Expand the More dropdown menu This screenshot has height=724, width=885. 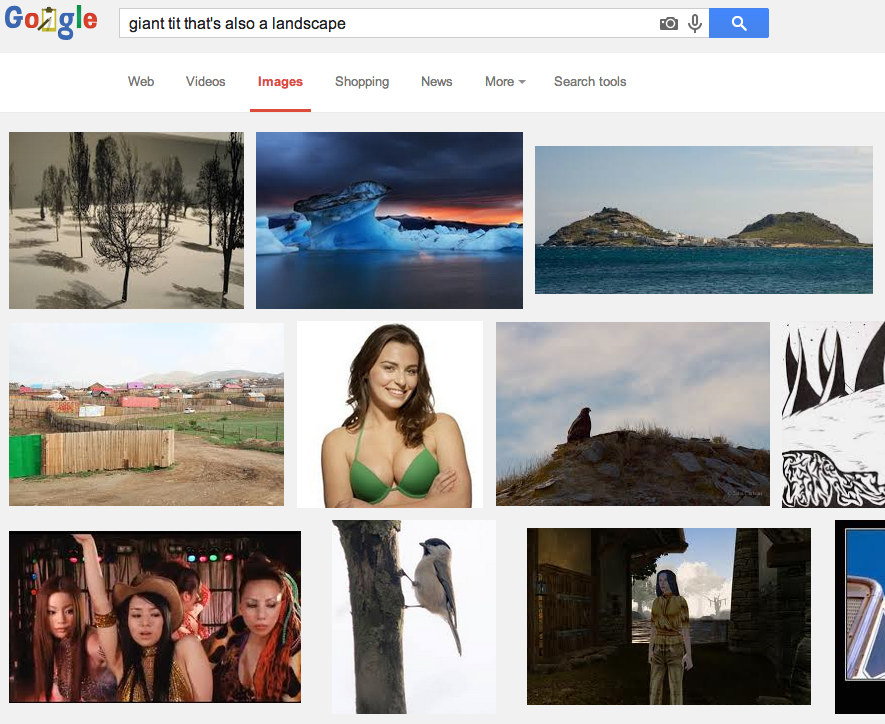pos(505,82)
